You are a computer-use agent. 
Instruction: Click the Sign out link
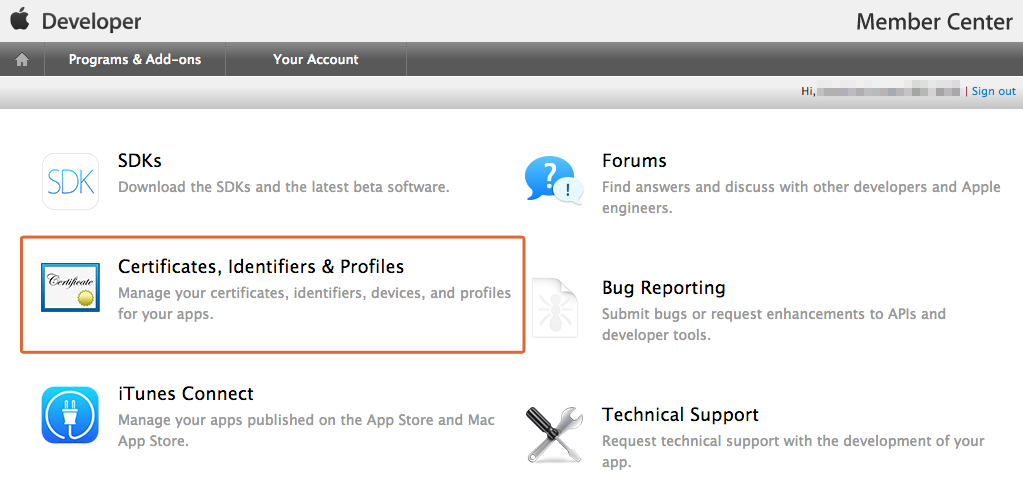pos(994,91)
